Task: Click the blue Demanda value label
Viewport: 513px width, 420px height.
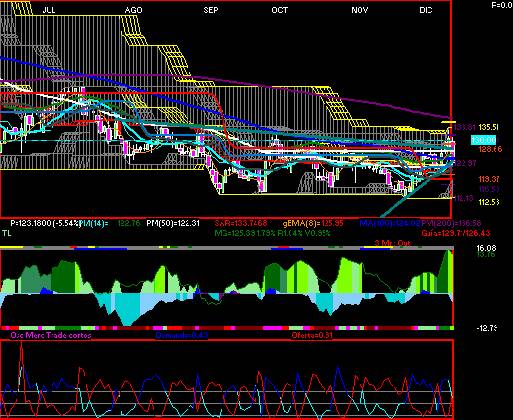Action: point(182,335)
